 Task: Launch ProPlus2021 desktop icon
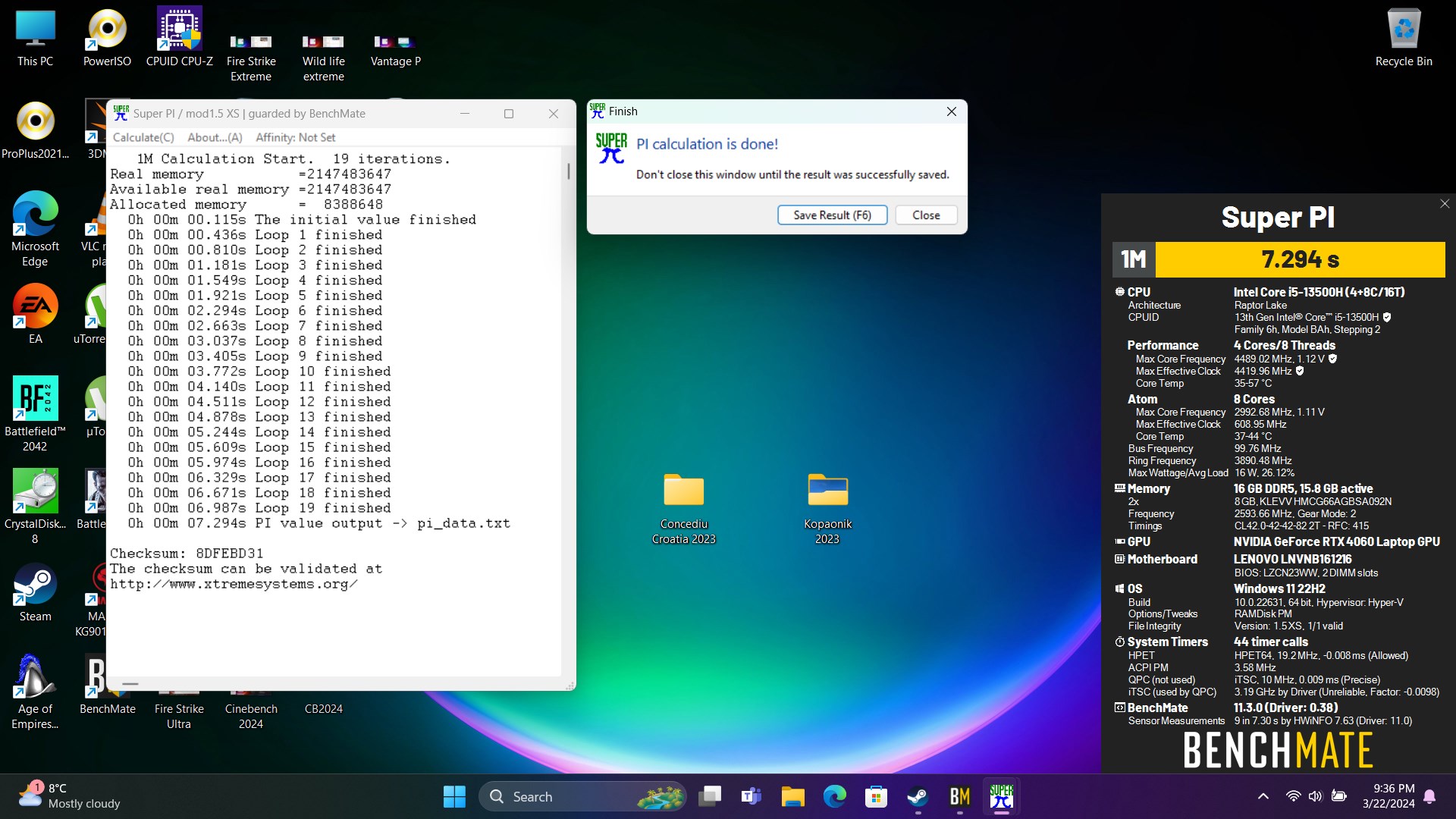35,130
